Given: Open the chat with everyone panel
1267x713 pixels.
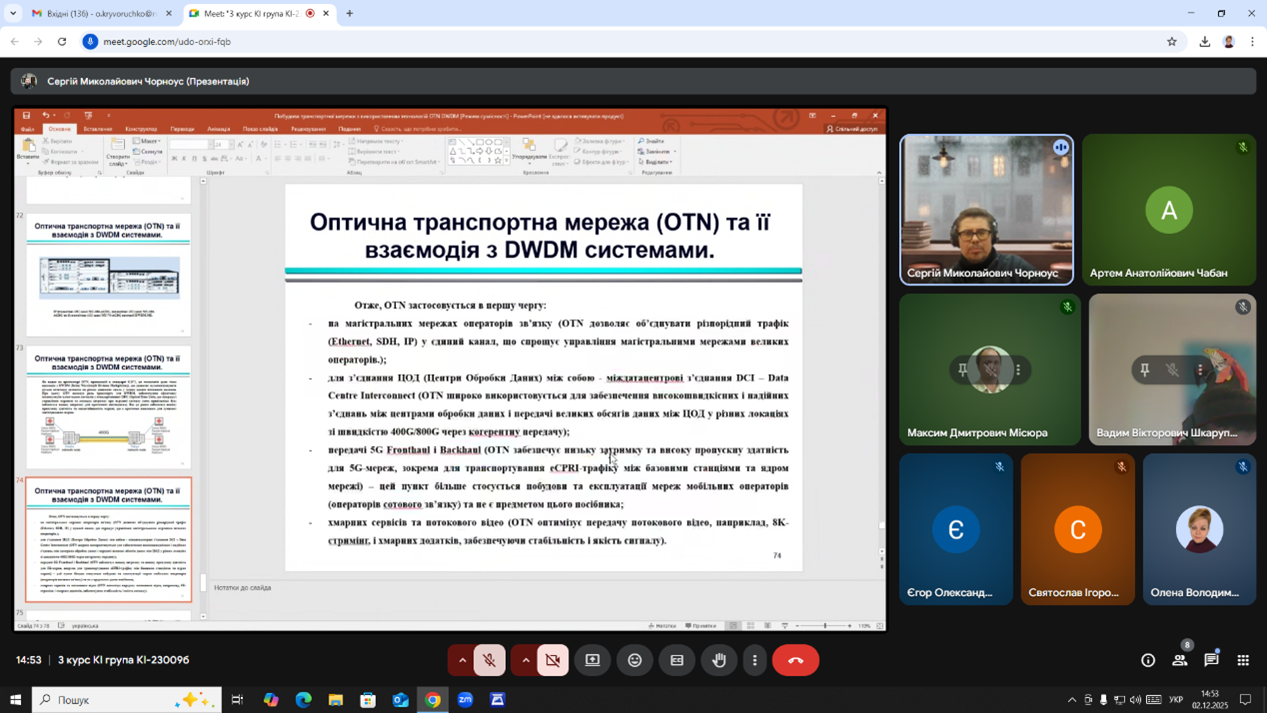Looking at the screenshot, I should point(1211,660).
